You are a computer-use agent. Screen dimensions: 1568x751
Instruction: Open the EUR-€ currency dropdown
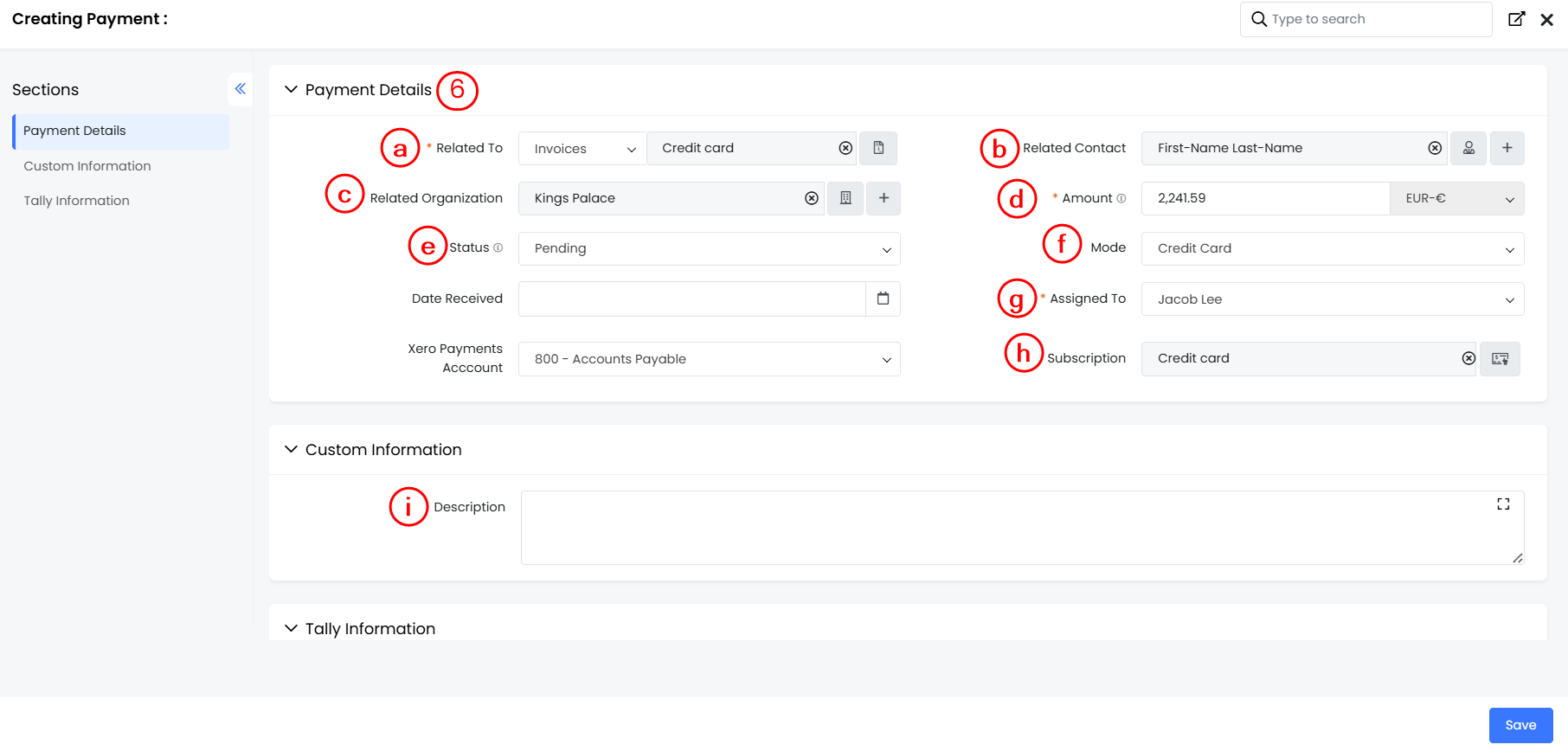pos(1457,198)
